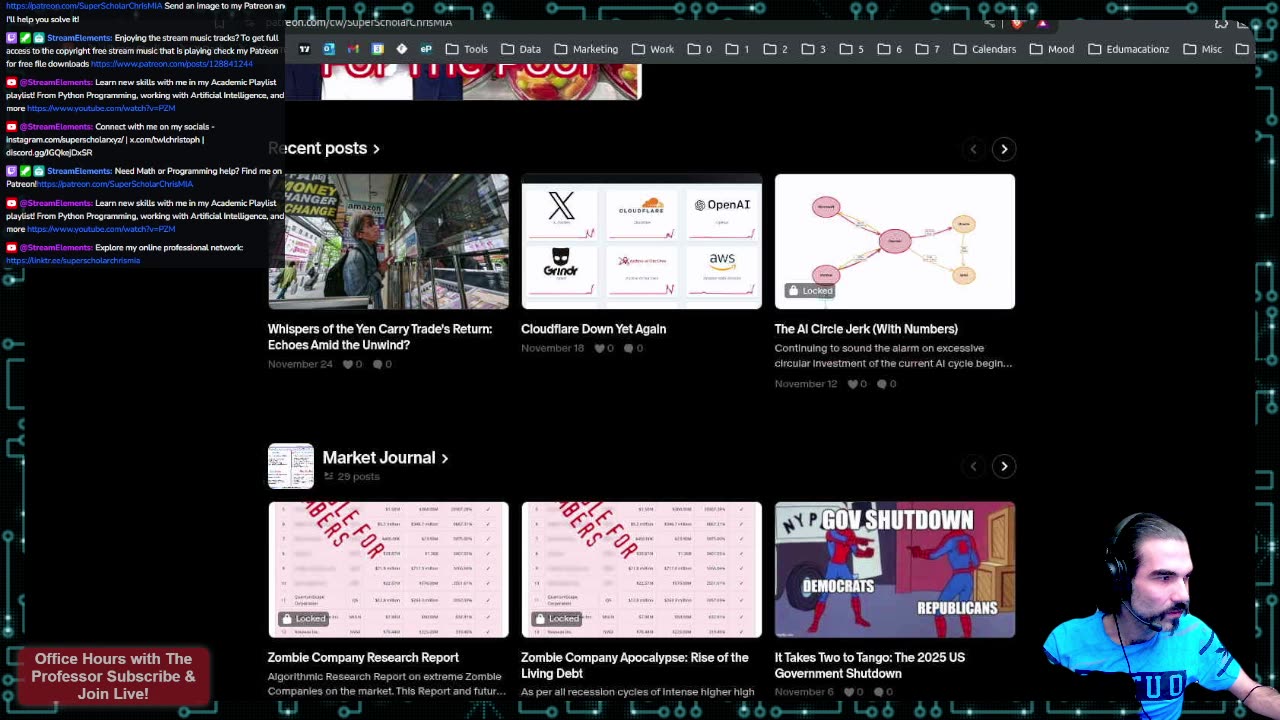
Task: Open comments on AI Circle Jerk post
Action: (x=886, y=384)
